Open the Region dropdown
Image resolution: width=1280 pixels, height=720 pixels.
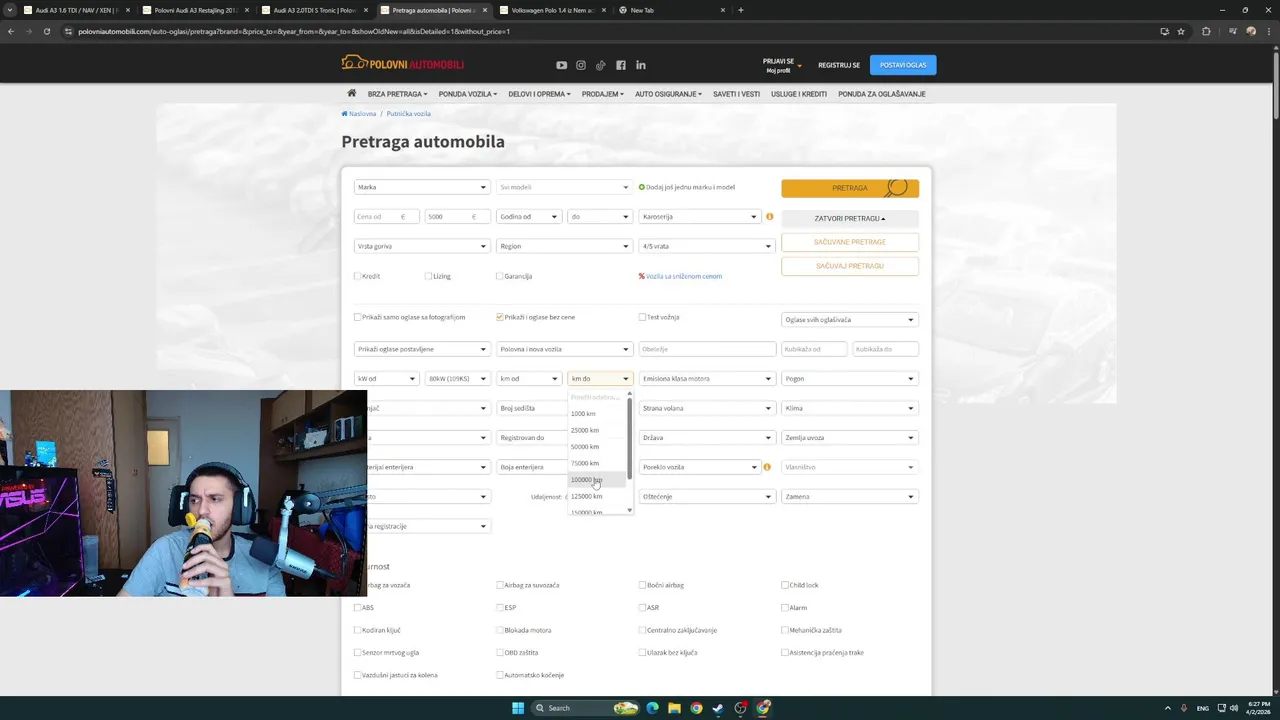[564, 246]
